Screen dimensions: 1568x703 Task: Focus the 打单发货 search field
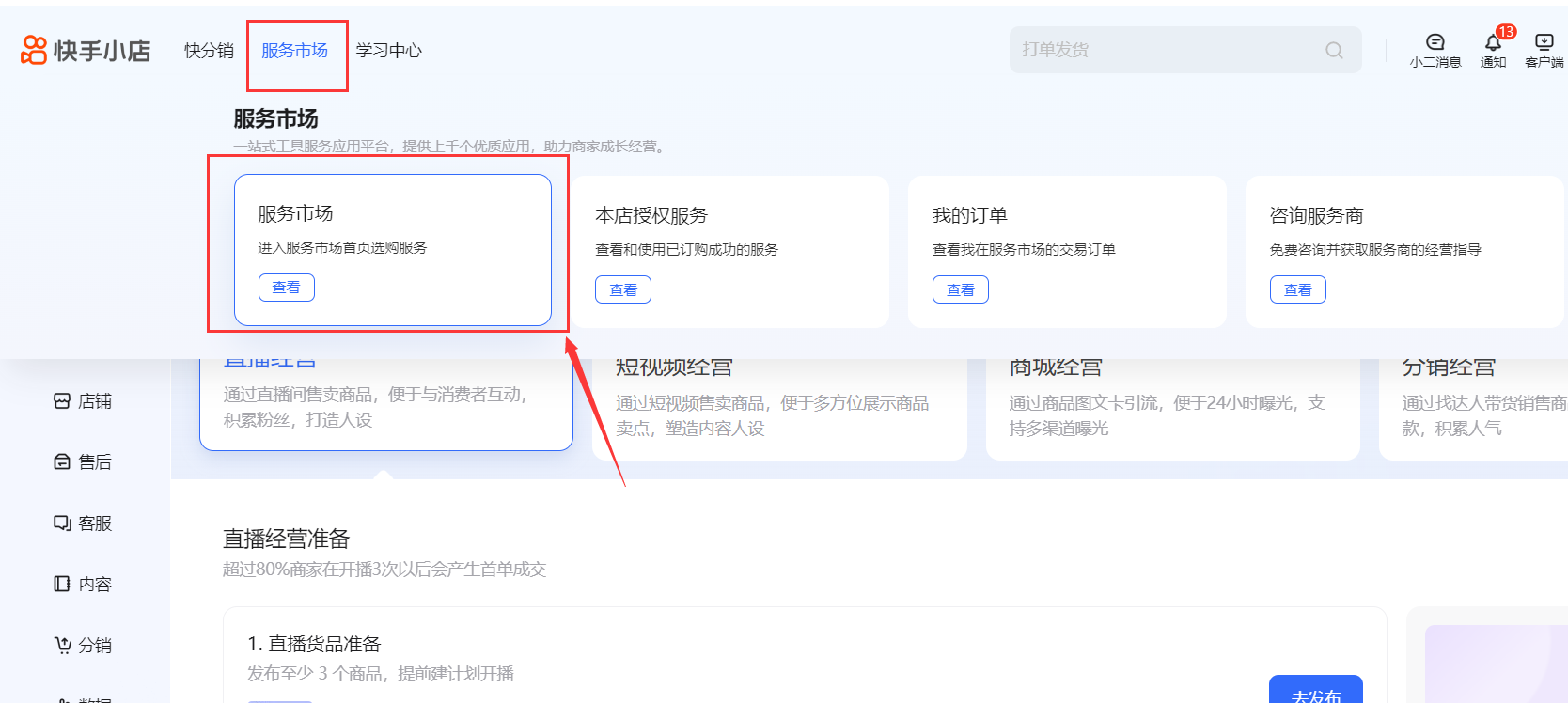pos(1166,50)
